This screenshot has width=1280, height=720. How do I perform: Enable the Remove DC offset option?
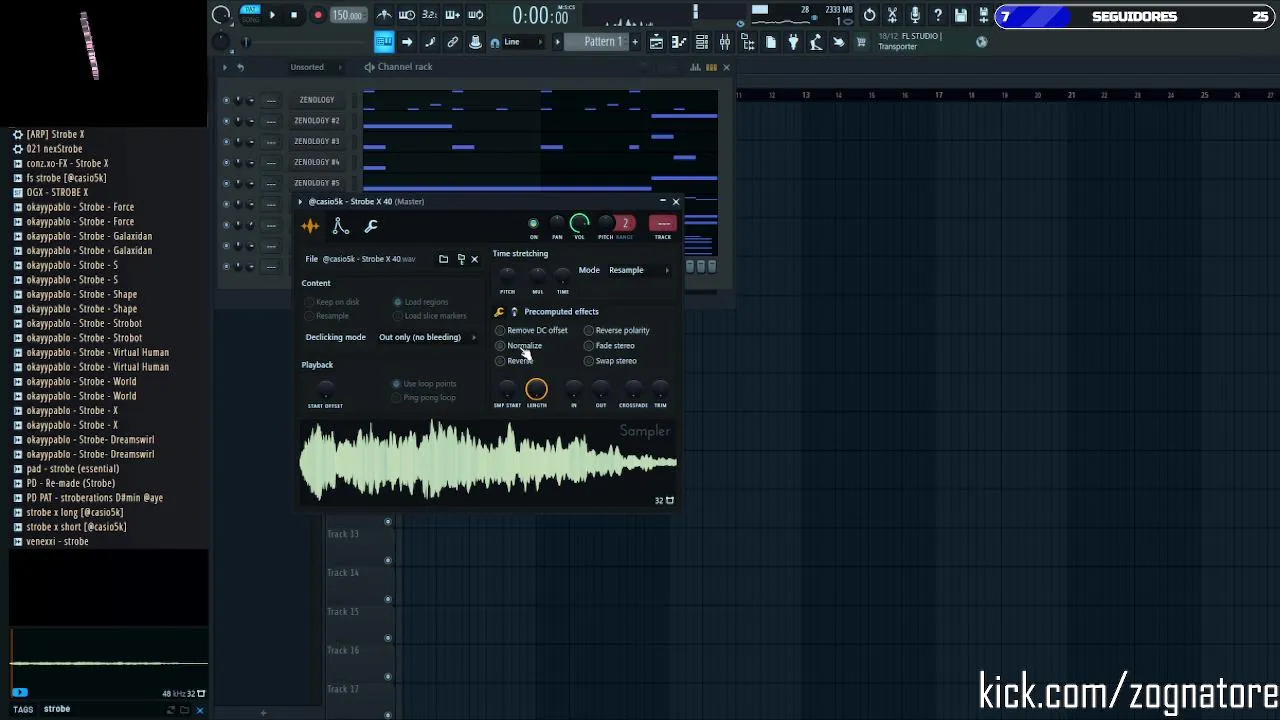[x=532, y=330]
